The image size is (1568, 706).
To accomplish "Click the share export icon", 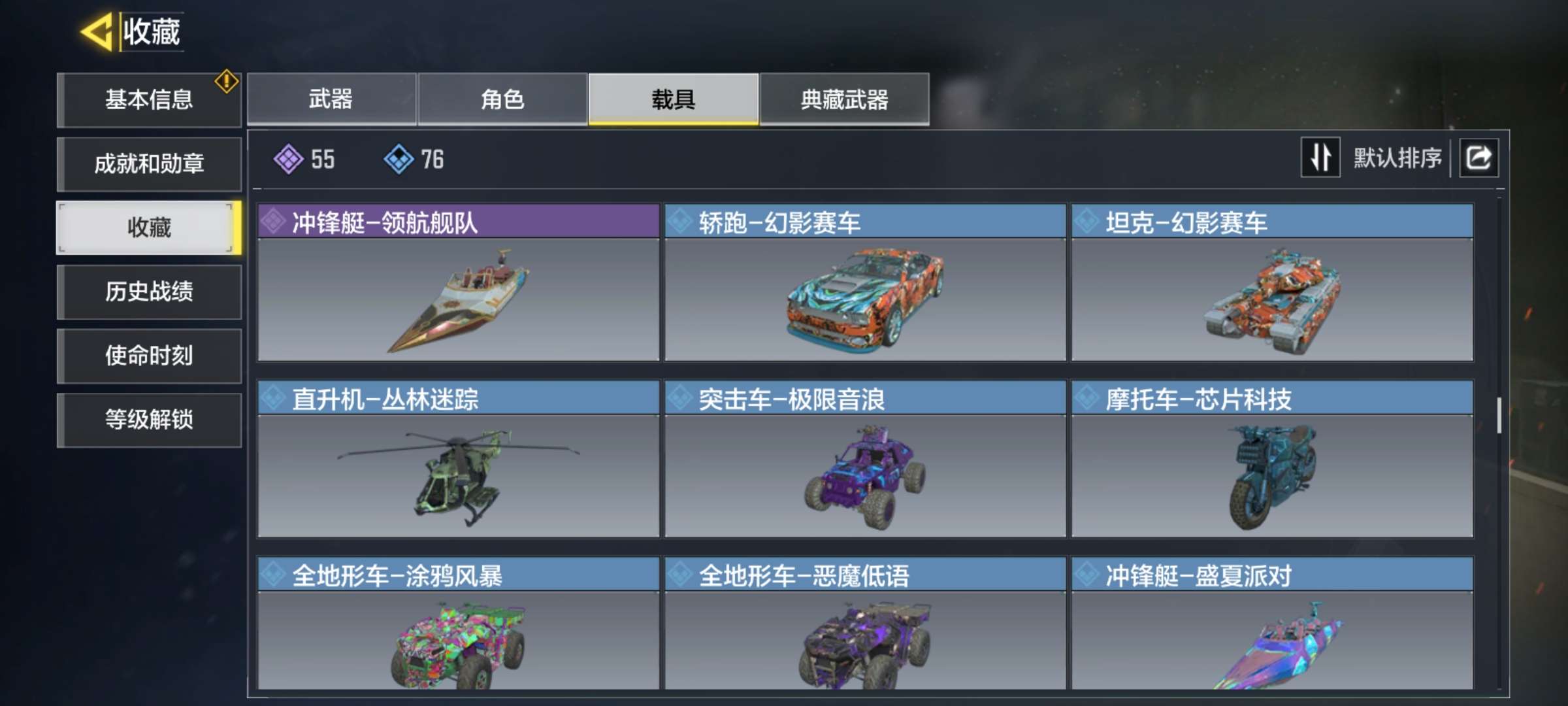I will click(1479, 158).
